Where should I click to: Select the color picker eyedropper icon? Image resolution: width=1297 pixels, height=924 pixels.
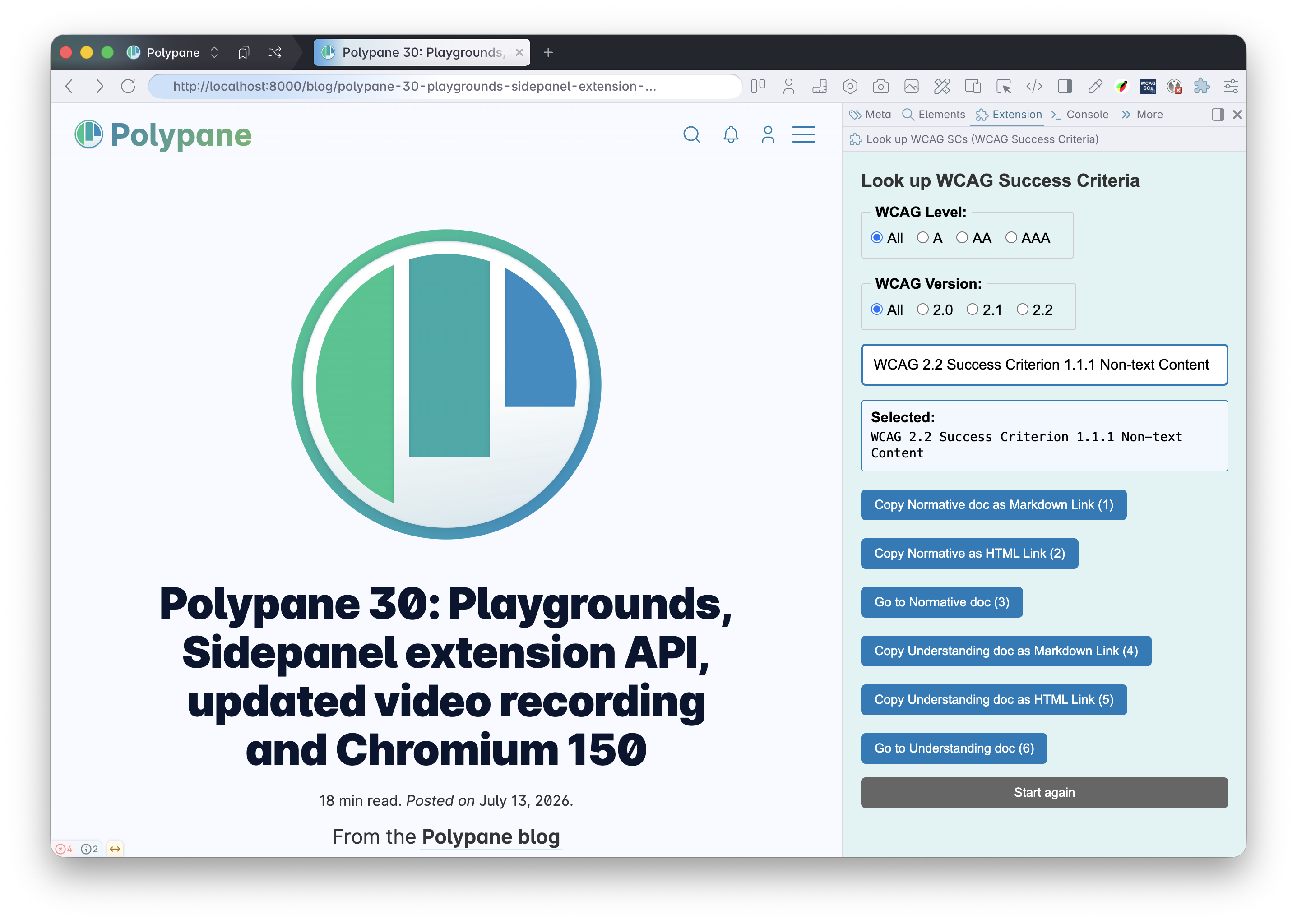coord(1095,86)
